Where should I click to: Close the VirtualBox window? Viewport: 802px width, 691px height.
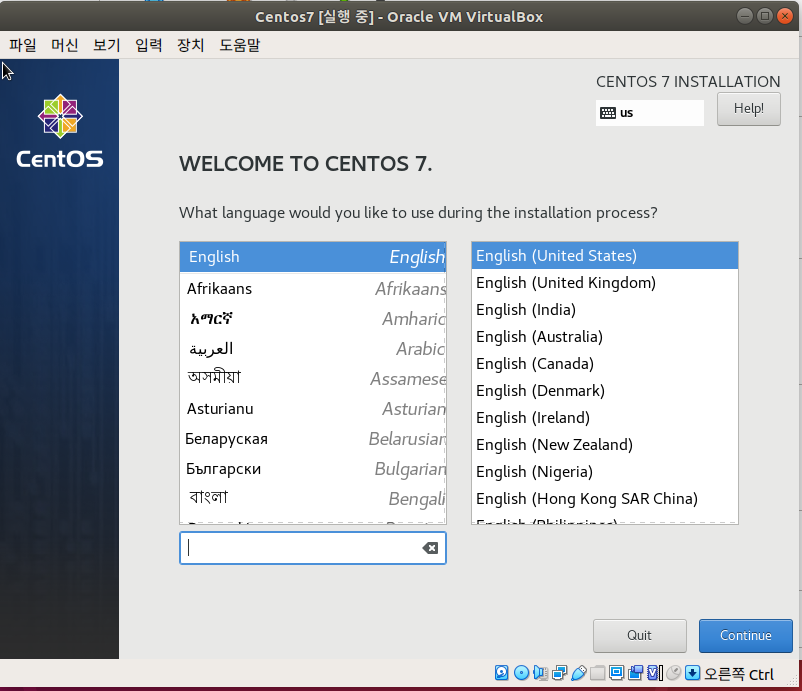(x=785, y=16)
